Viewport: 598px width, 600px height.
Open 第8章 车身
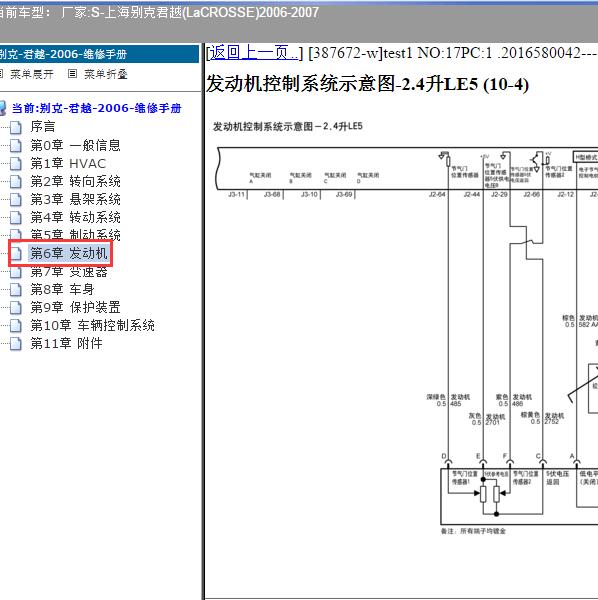(62, 289)
